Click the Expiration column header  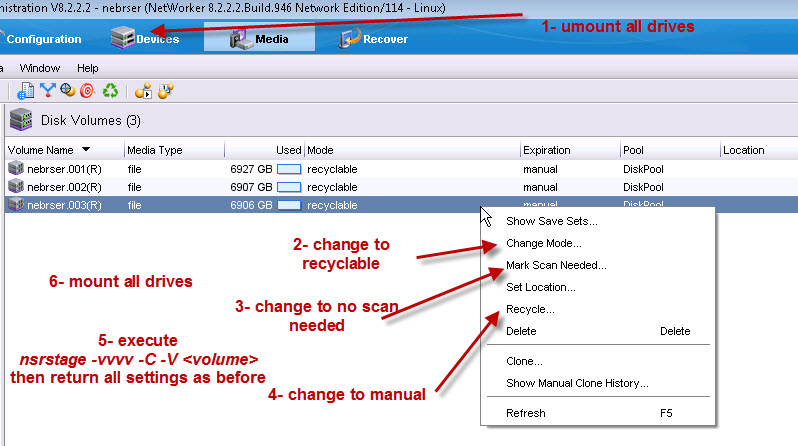547,150
